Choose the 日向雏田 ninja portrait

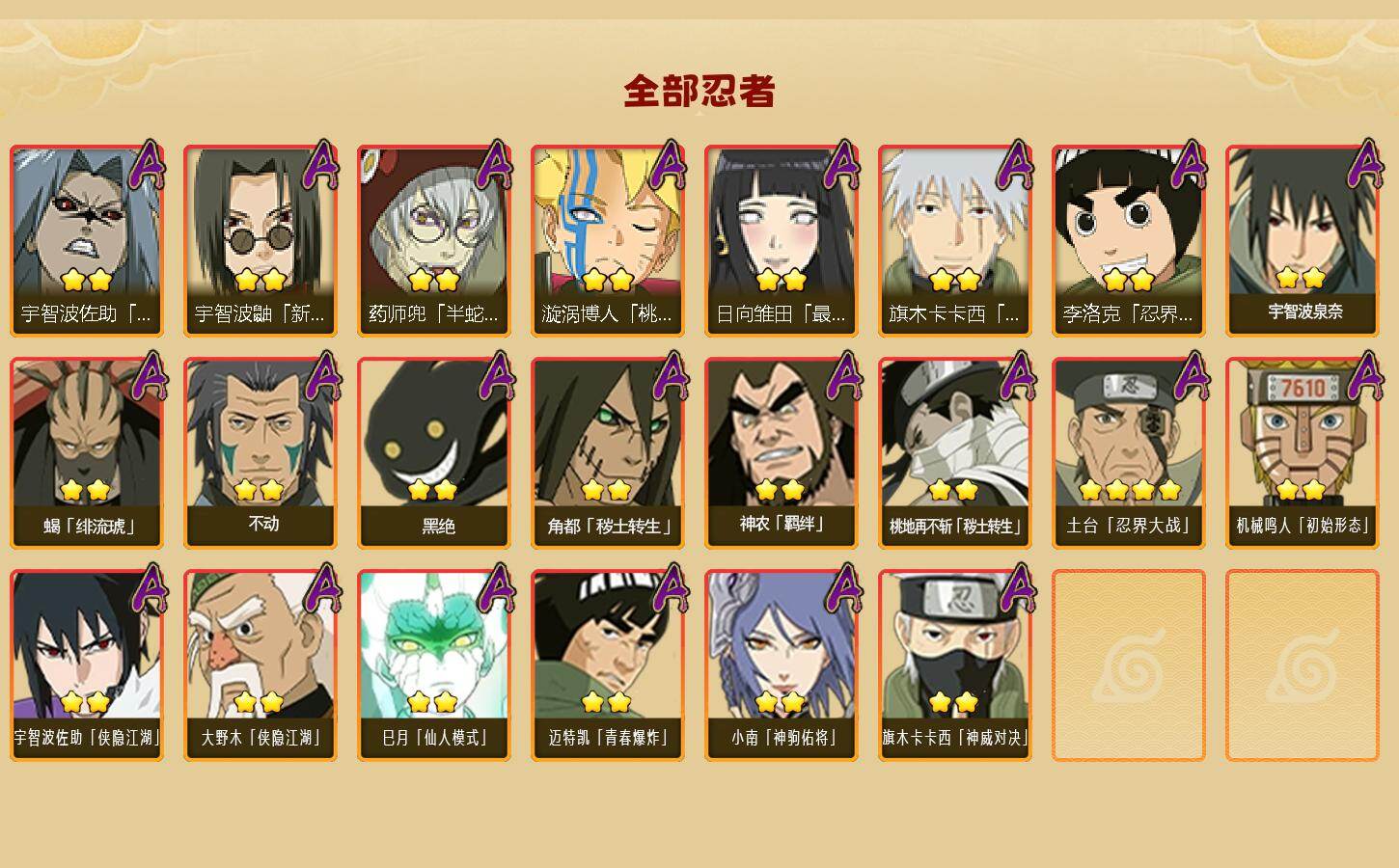pos(781,240)
